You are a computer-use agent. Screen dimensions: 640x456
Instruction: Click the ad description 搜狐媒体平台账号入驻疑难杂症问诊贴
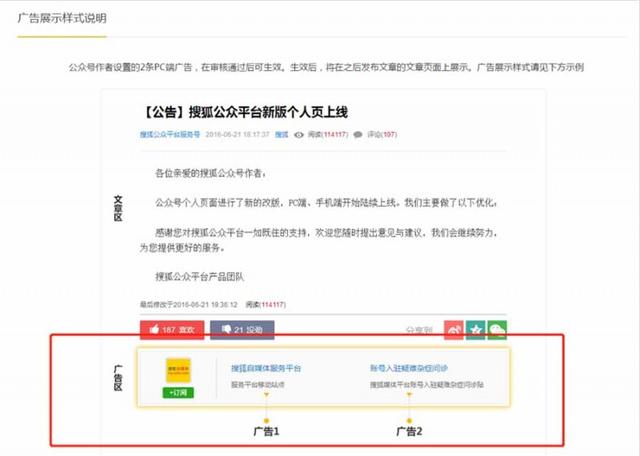tap(427, 385)
